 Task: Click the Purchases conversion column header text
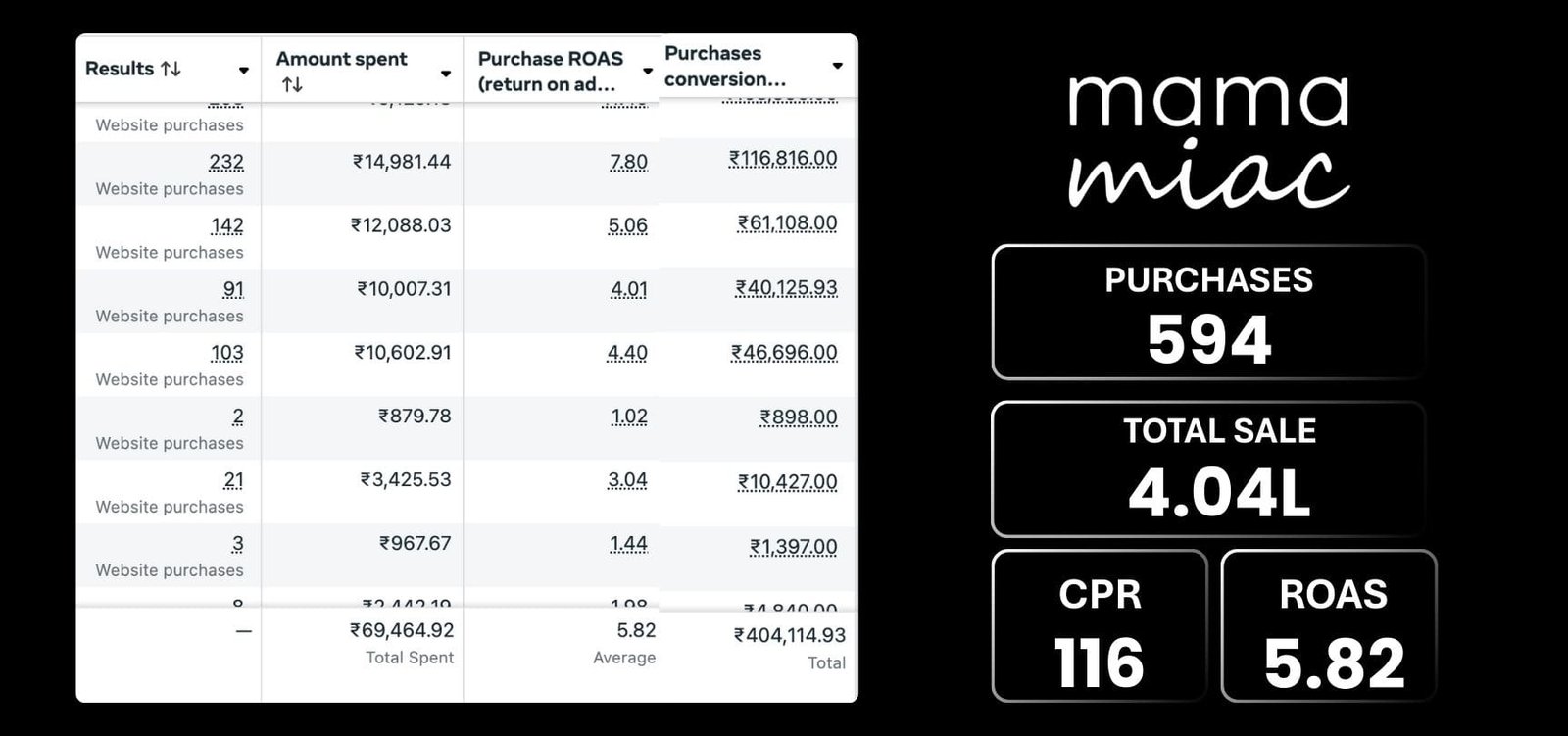(x=724, y=66)
